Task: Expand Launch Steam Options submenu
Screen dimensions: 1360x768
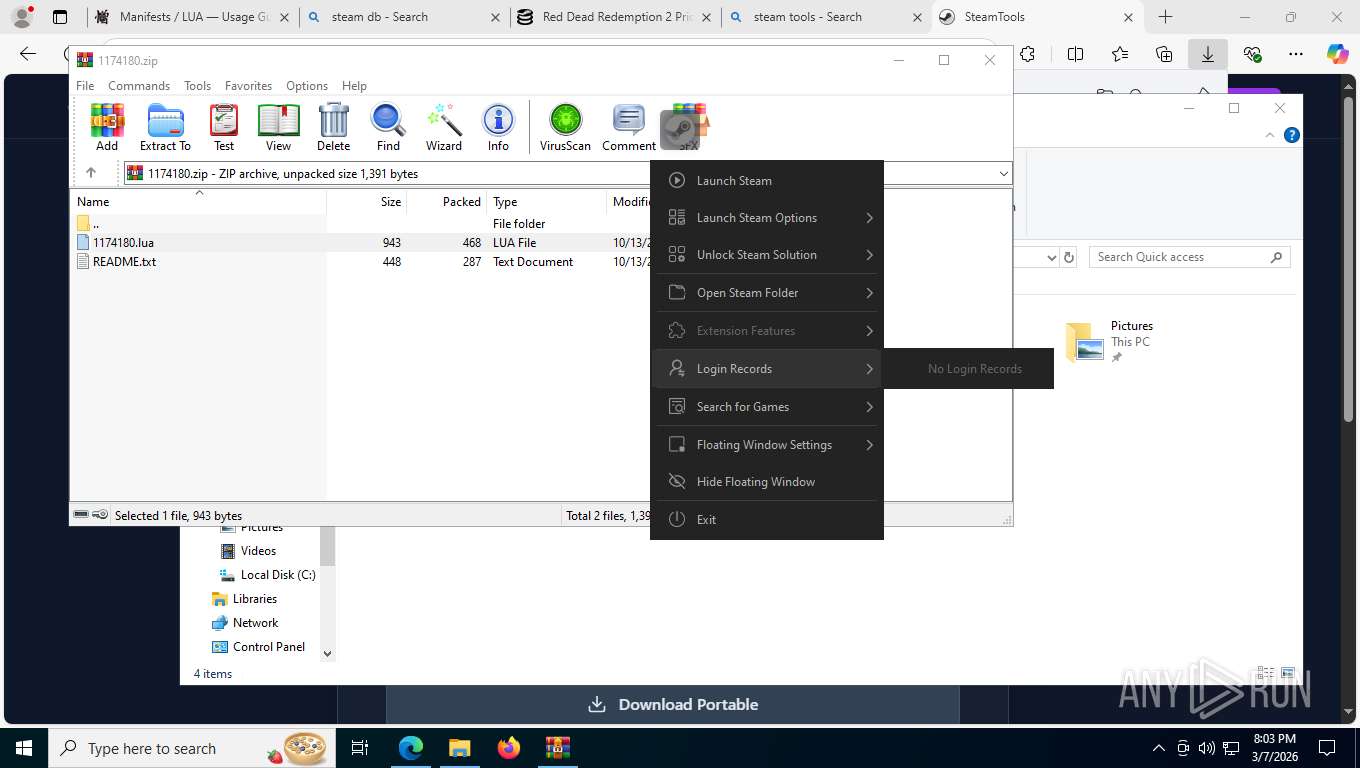Action: (x=767, y=217)
